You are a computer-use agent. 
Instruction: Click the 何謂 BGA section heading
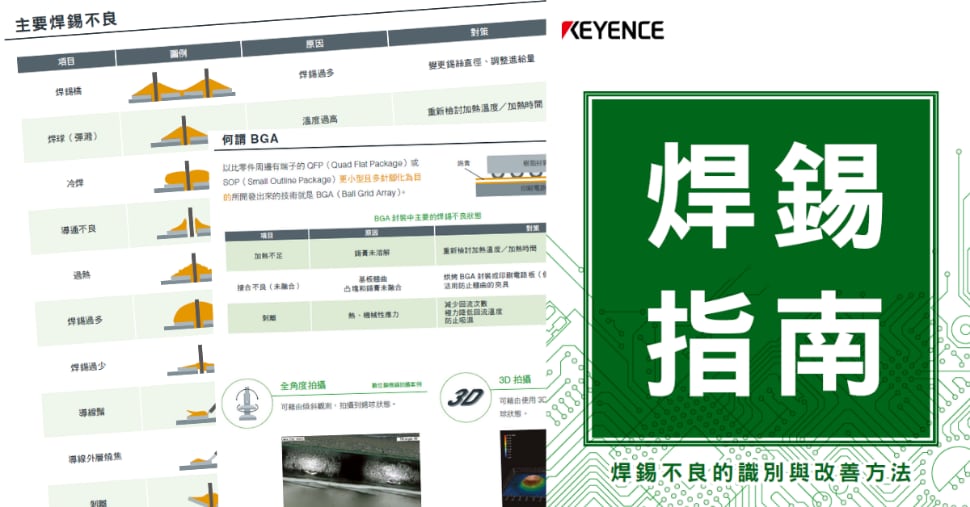coord(249,138)
